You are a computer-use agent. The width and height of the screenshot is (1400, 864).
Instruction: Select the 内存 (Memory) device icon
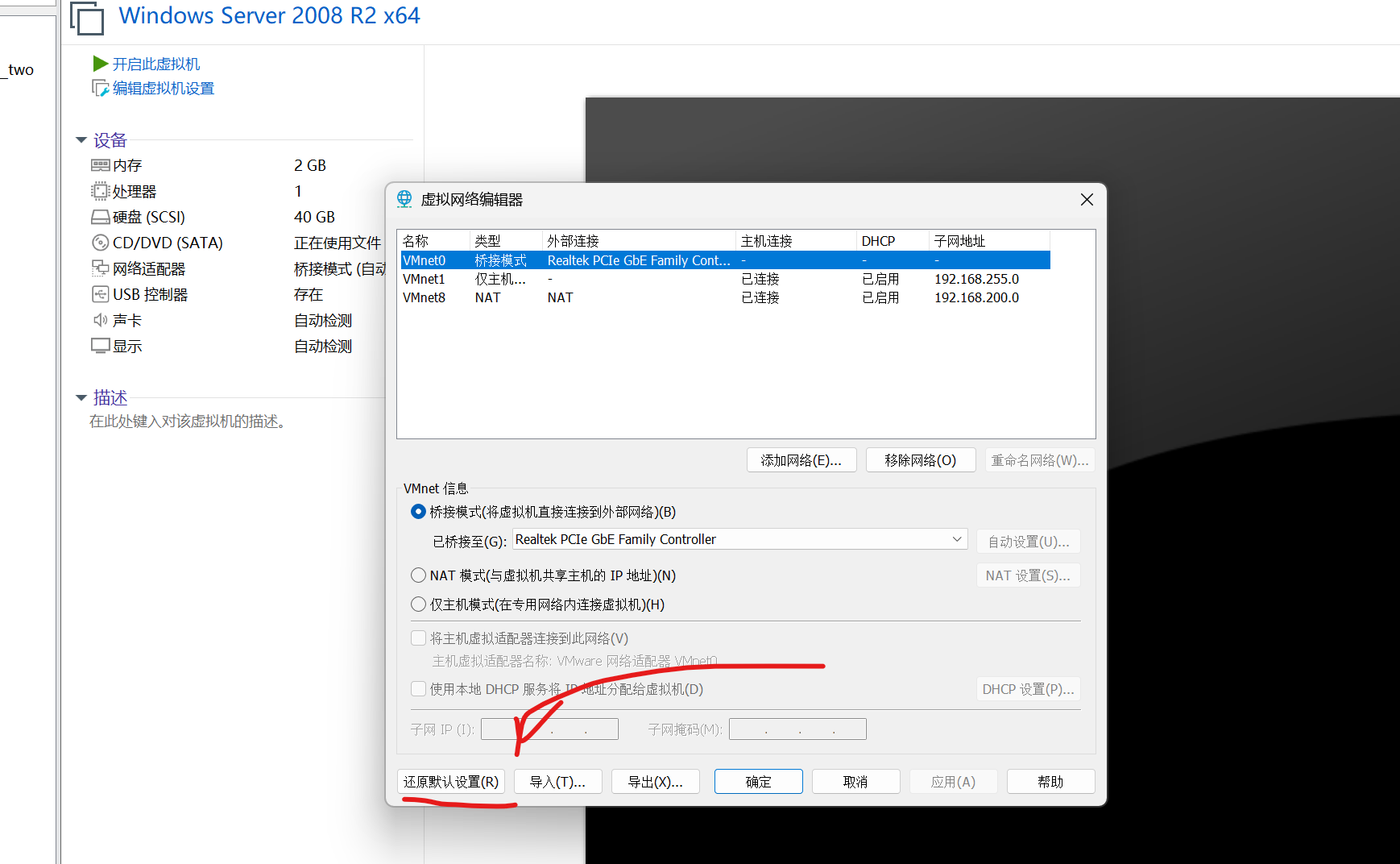click(x=100, y=164)
